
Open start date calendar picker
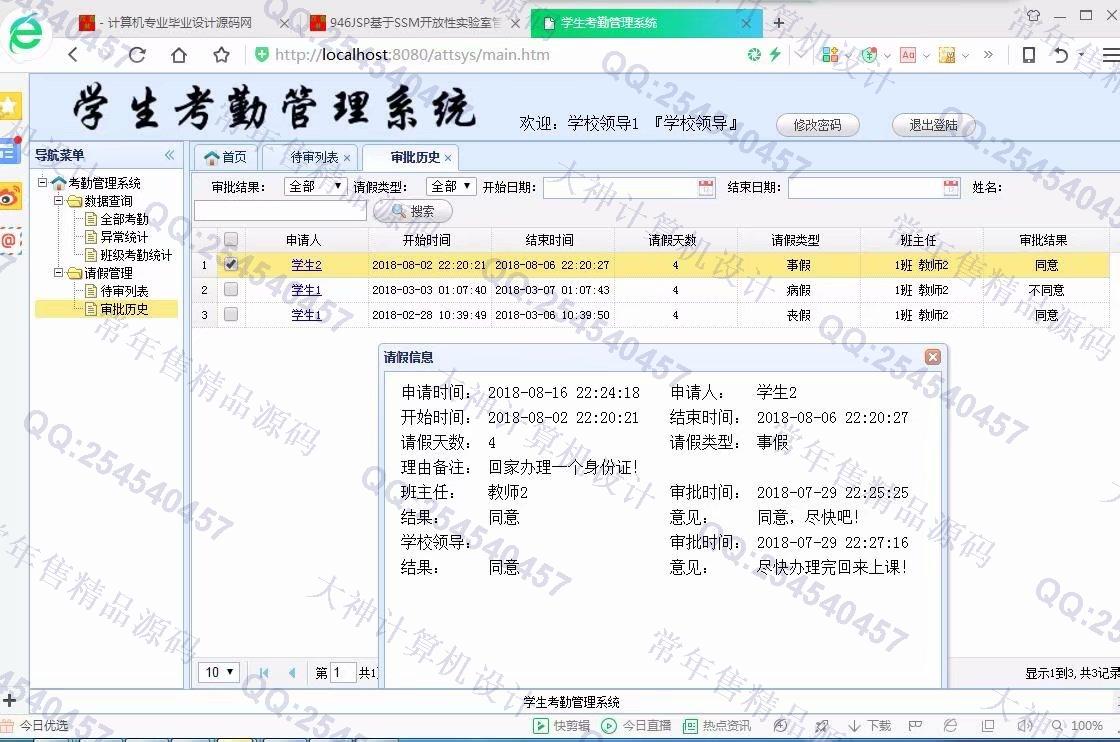[706, 187]
